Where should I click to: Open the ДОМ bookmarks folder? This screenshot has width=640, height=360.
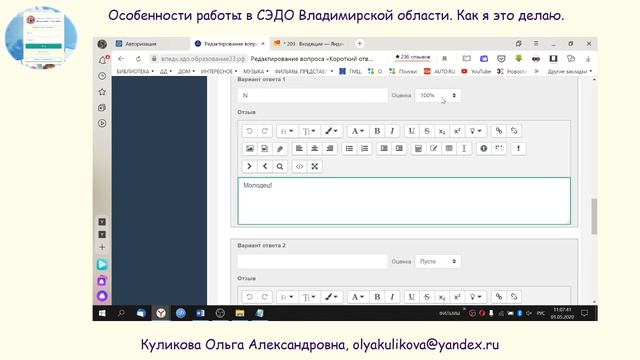(186, 71)
